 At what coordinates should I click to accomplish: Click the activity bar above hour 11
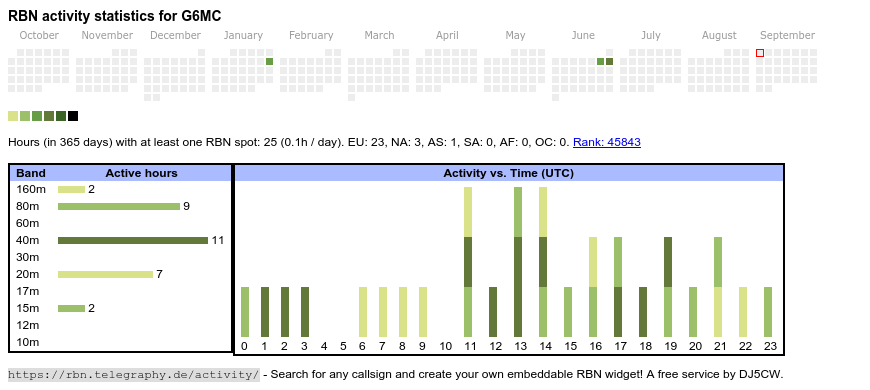[x=468, y=262]
